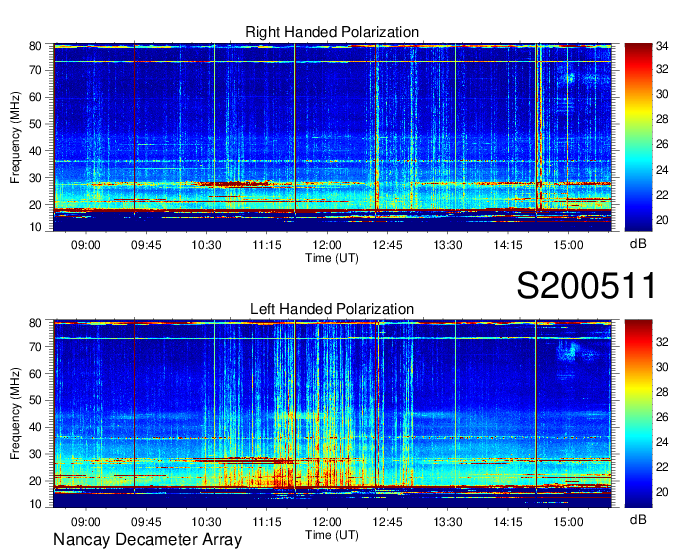Click the "22" dB tick on Left Handed colorbar
Screen dimensions: 680x552
[x=662, y=467]
